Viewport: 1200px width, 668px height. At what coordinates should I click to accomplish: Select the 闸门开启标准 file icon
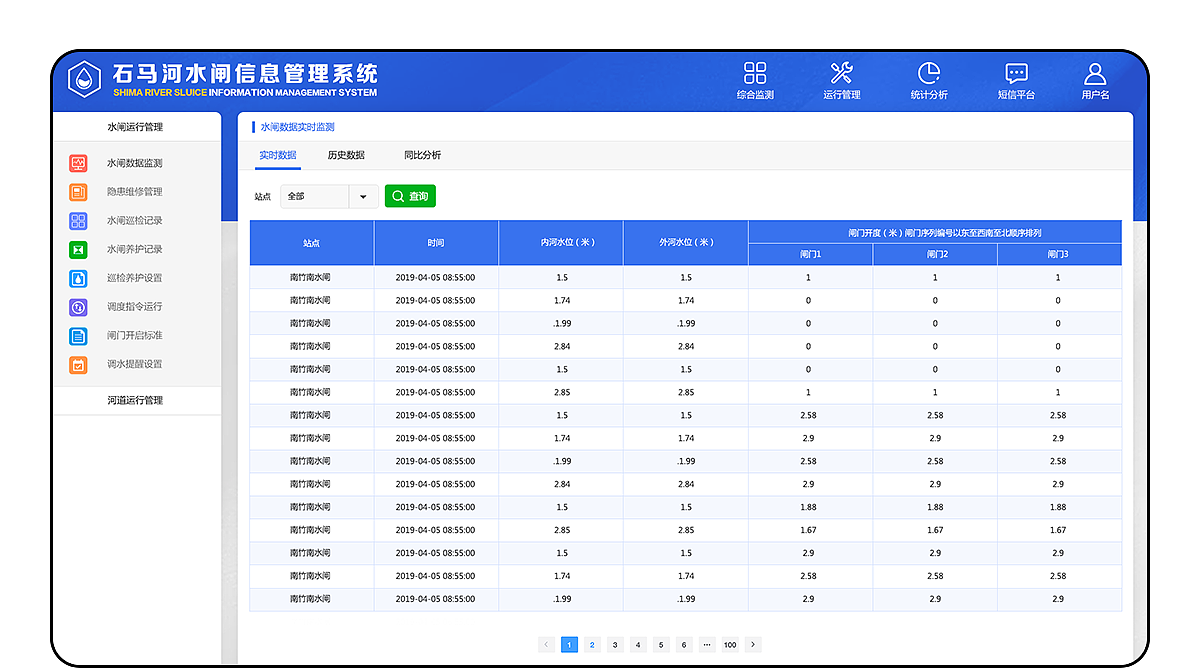tap(78, 336)
